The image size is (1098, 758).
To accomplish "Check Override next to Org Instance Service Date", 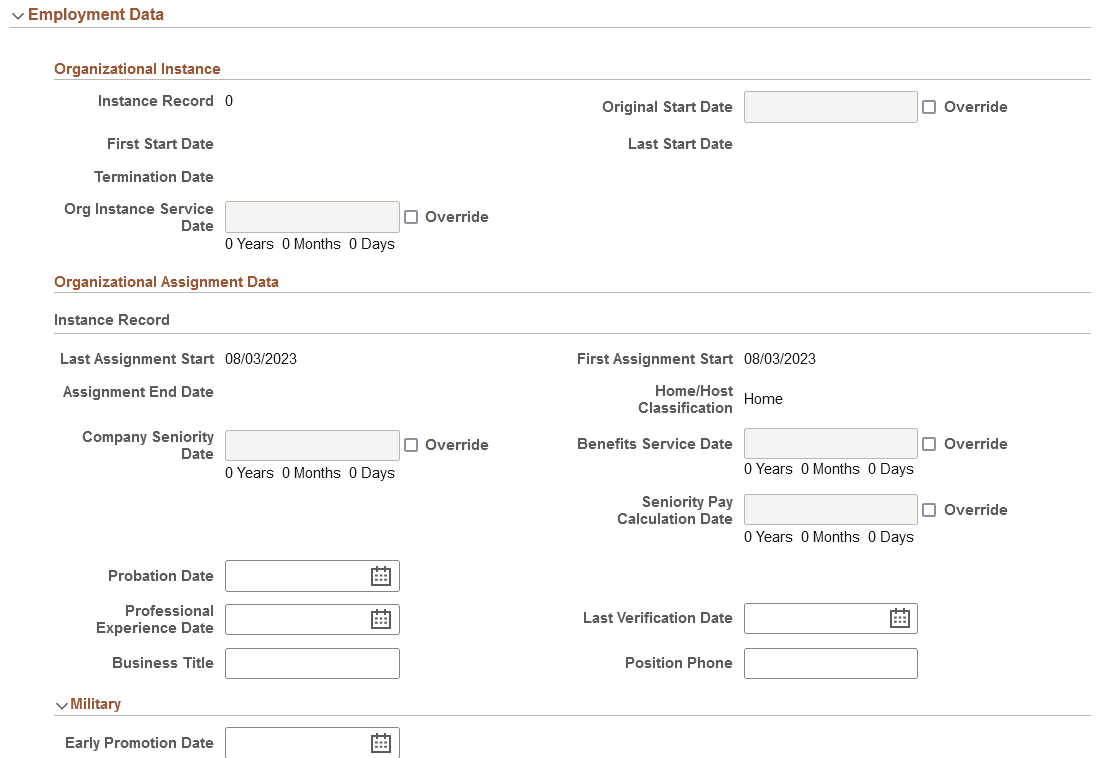I will pyautogui.click(x=411, y=217).
